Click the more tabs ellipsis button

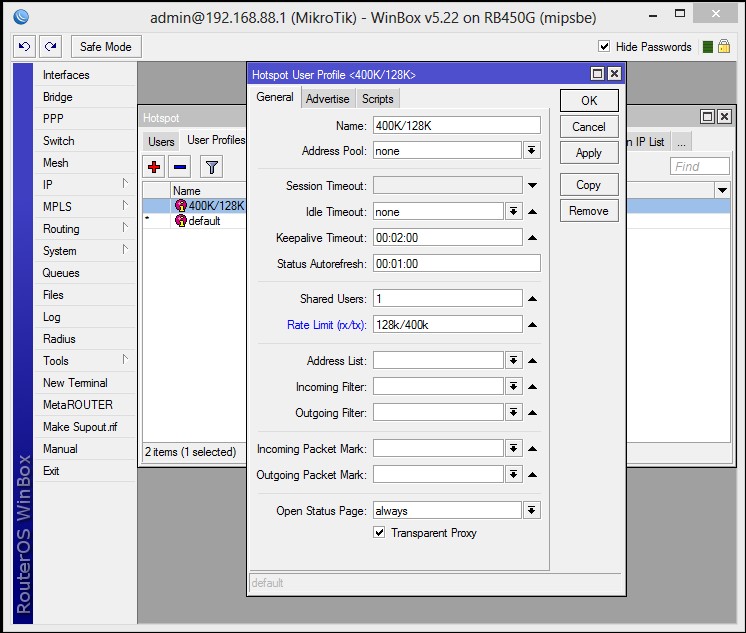pyautogui.click(x=681, y=142)
